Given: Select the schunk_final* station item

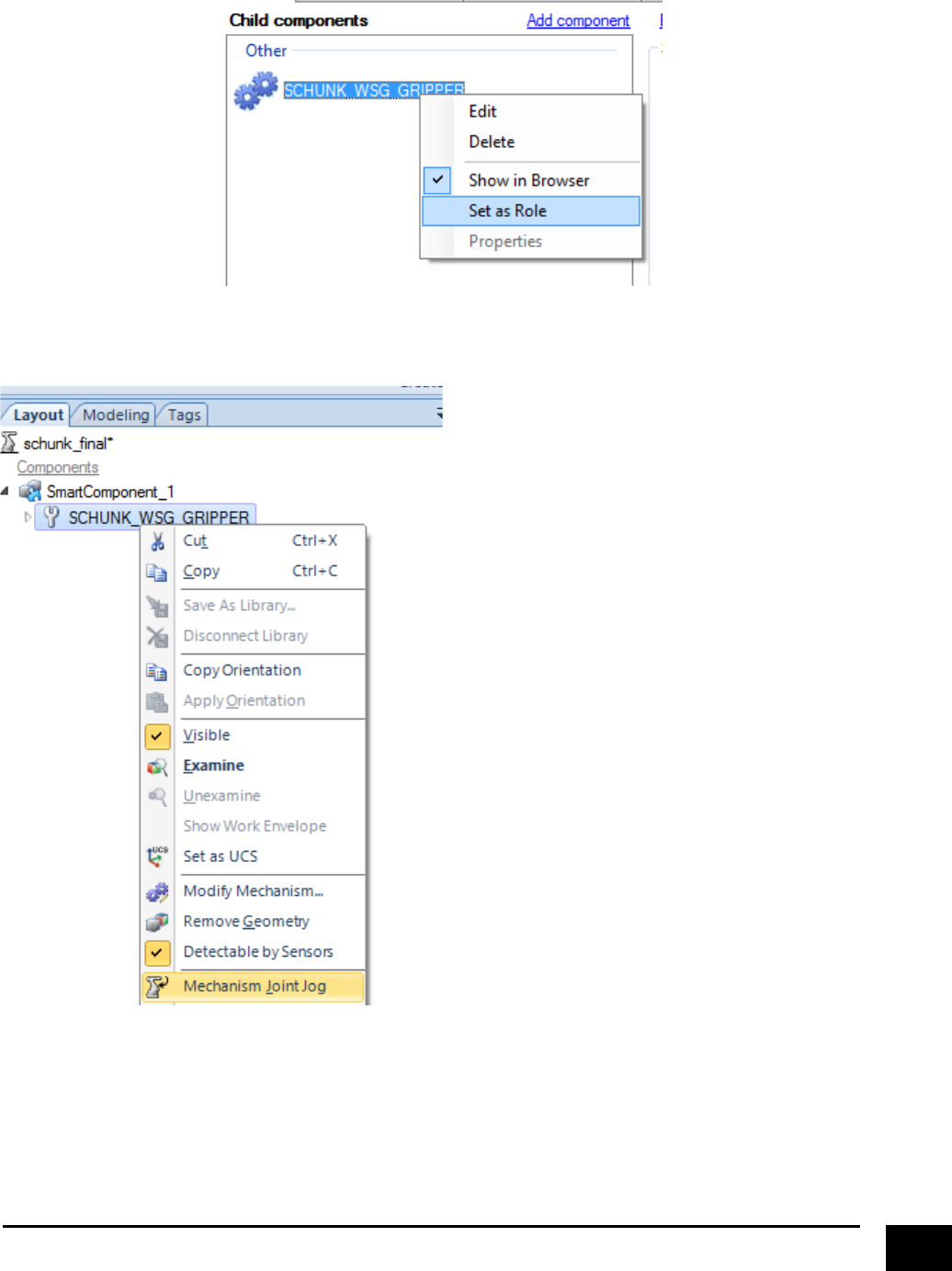Looking at the screenshot, I should [x=68, y=443].
